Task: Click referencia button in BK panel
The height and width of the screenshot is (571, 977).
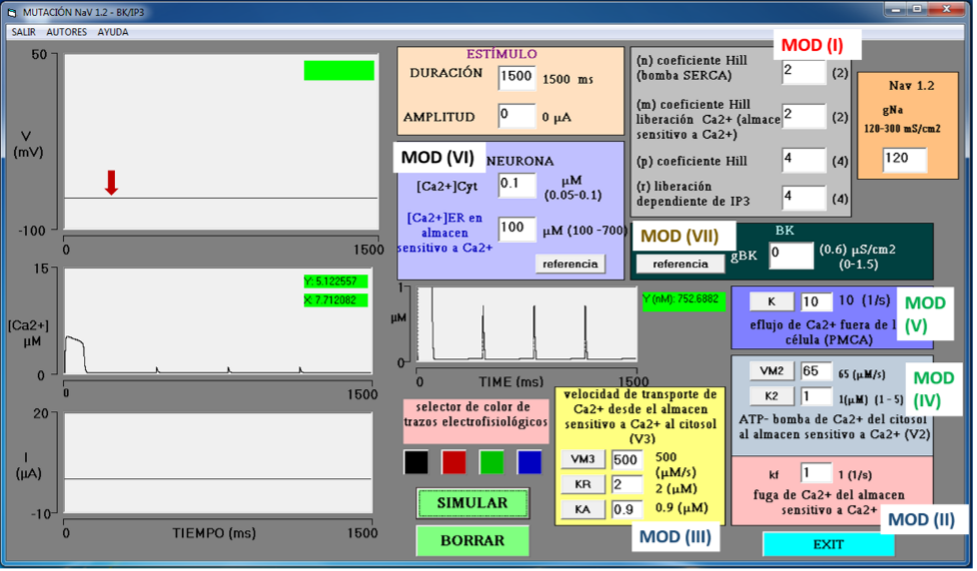Action: (x=680, y=264)
